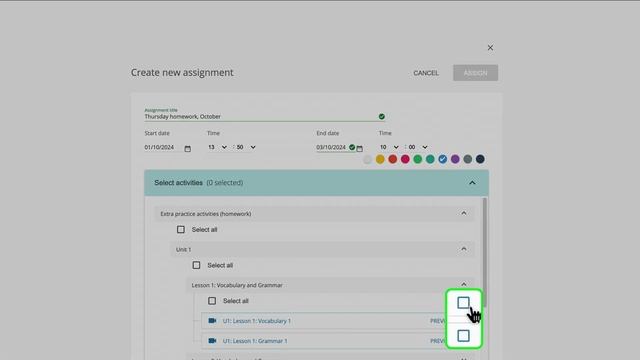Screen dimensions: 640x360
Task: Choose the yellow color swatch
Action: [380, 159]
